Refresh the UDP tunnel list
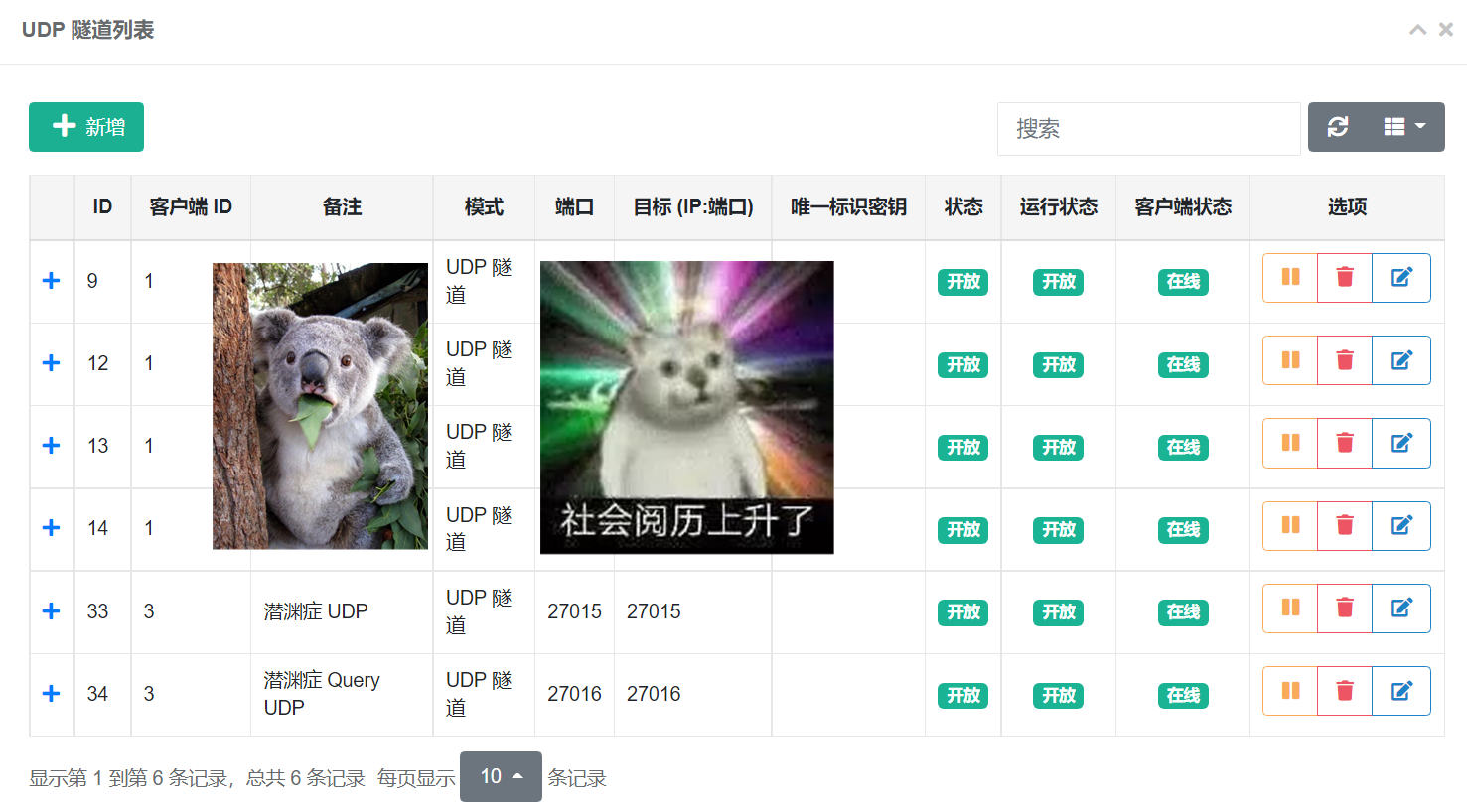Screen dimensions: 1467x812 point(1338,127)
